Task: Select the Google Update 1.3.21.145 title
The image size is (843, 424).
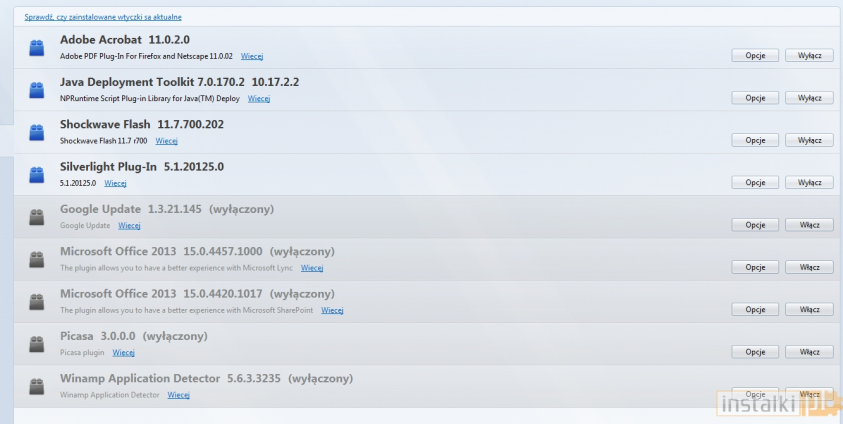Action: coord(167,210)
